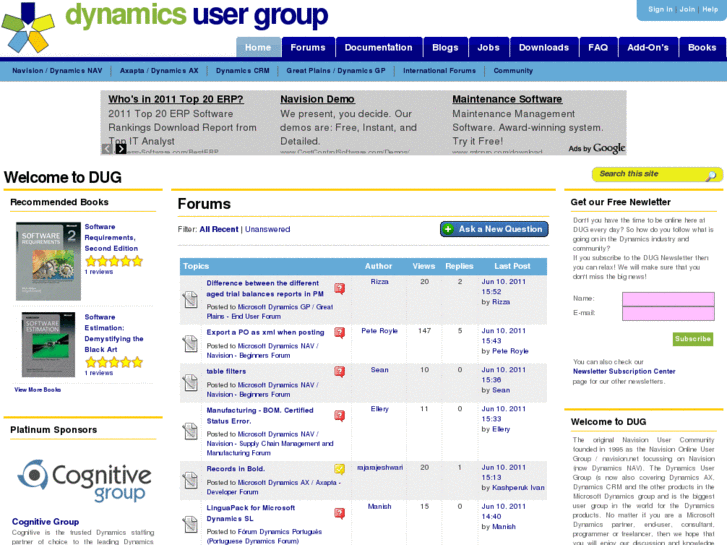Click the ad carousel next arrow
The width and height of the screenshot is (727, 545).
click(x=121, y=148)
